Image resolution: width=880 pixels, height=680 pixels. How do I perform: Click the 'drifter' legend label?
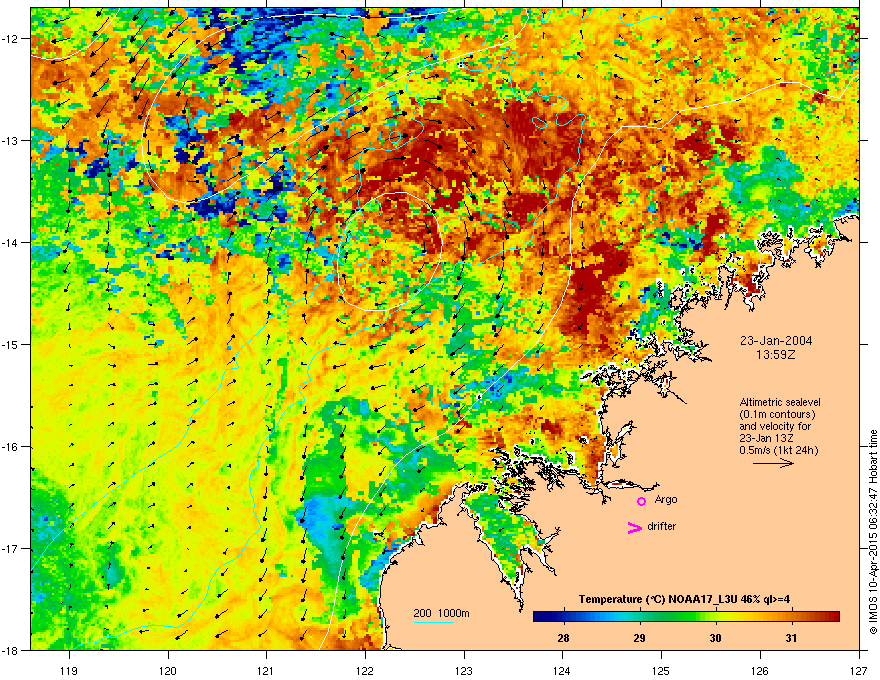(x=662, y=526)
